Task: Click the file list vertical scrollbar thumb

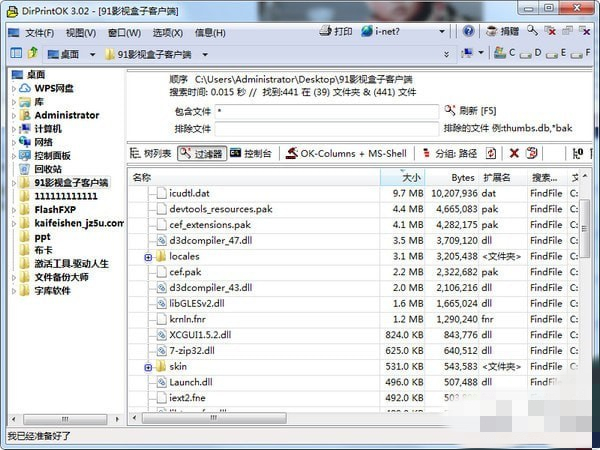Action: coord(585,228)
